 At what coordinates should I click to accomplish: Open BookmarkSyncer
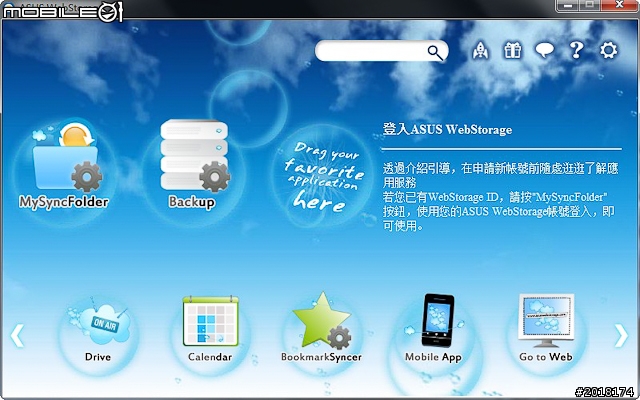[x=322, y=327]
